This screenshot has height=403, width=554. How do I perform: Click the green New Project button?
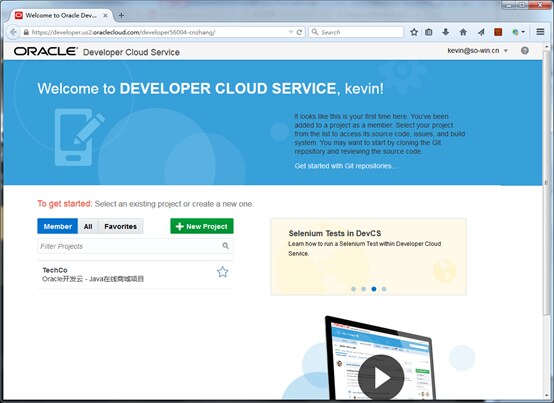202,226
